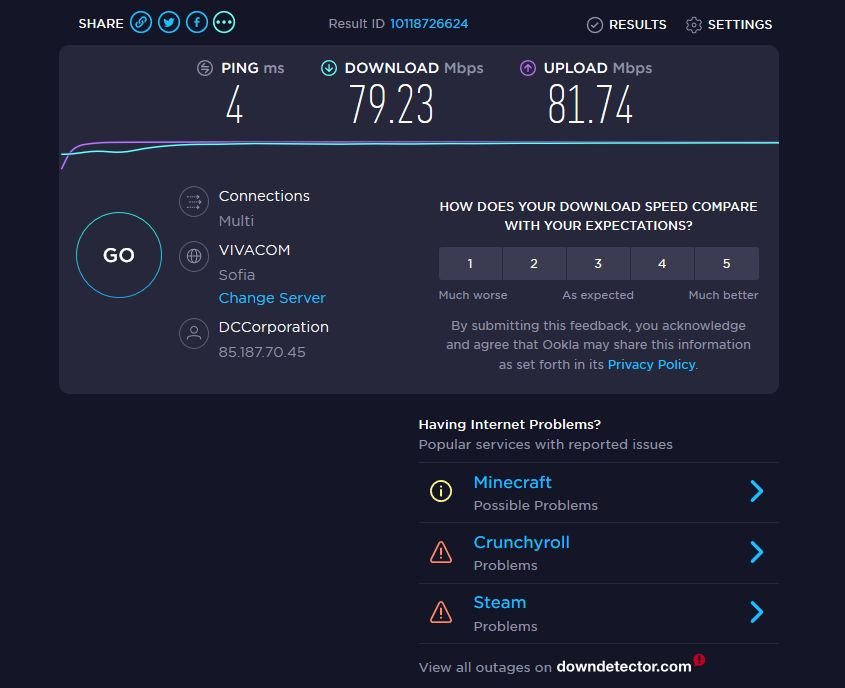Click Having Internet Problems? heading
Image resolution: width=845 pixels, height=688 pixels.
(510, 425)
